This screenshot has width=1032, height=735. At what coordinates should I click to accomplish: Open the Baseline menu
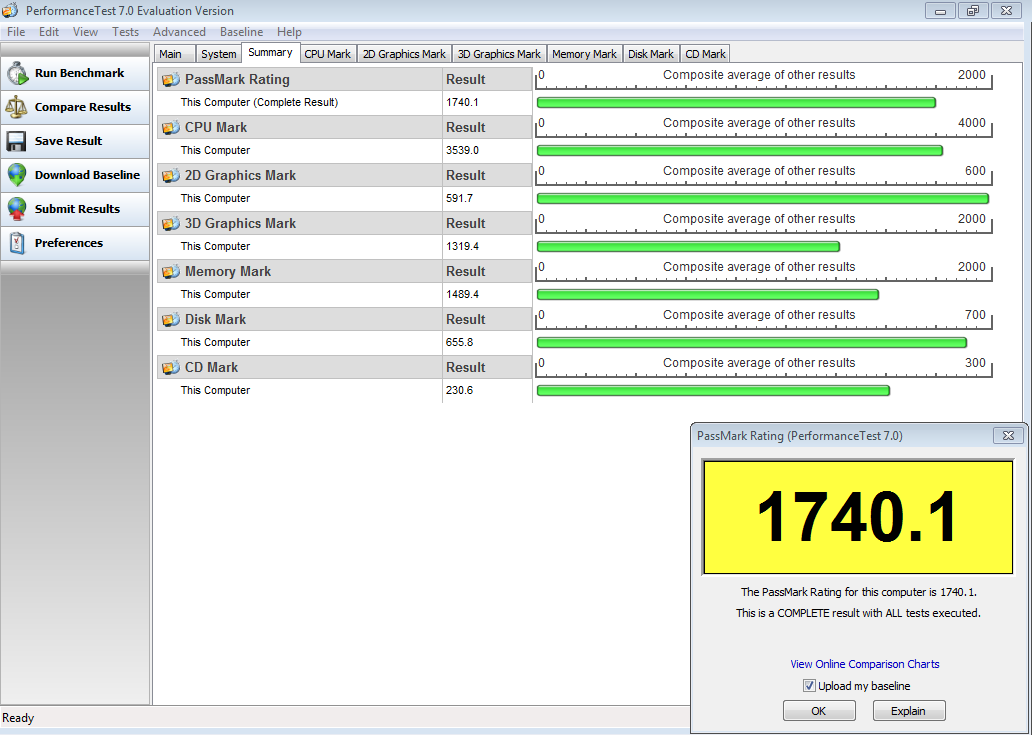(241, 31)
